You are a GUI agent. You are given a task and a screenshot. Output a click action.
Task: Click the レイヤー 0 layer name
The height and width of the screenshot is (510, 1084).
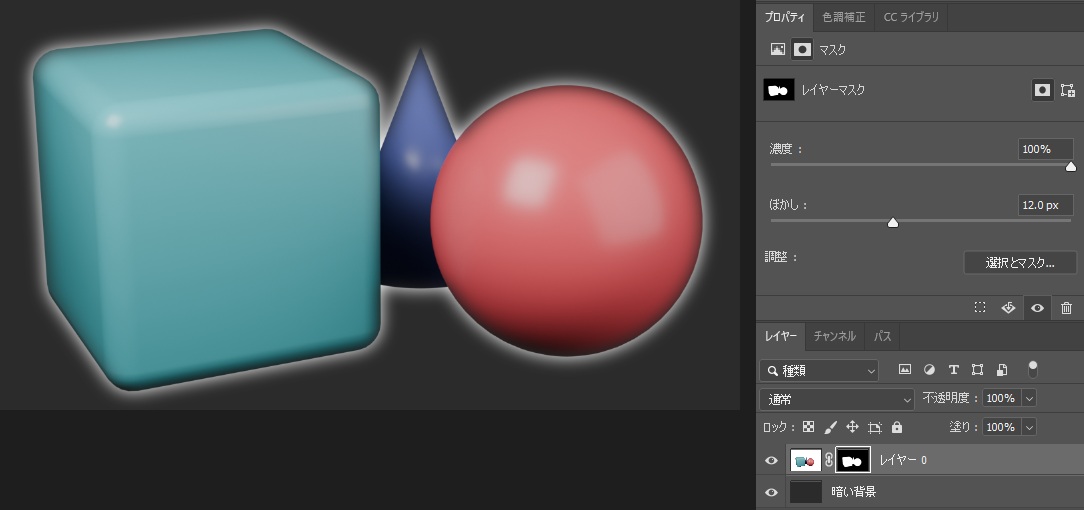903,460
